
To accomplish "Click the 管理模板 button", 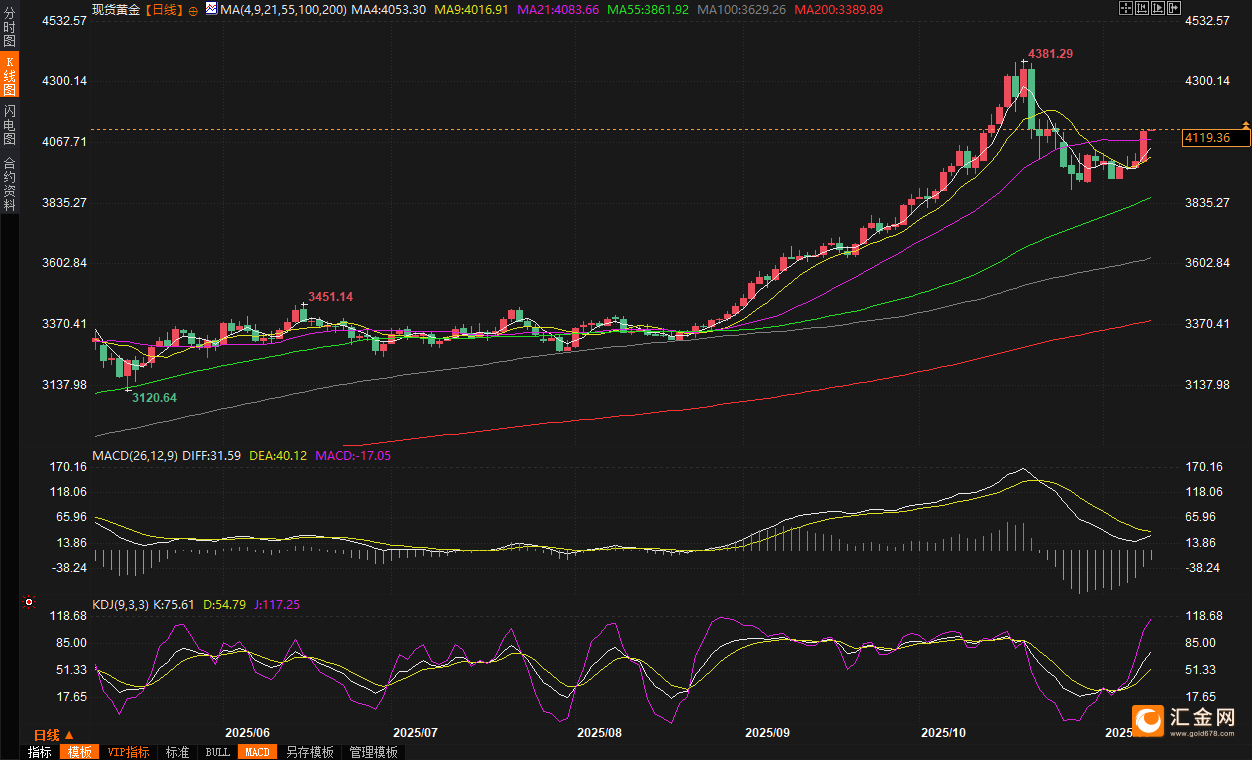I will [x=373, y=752].
